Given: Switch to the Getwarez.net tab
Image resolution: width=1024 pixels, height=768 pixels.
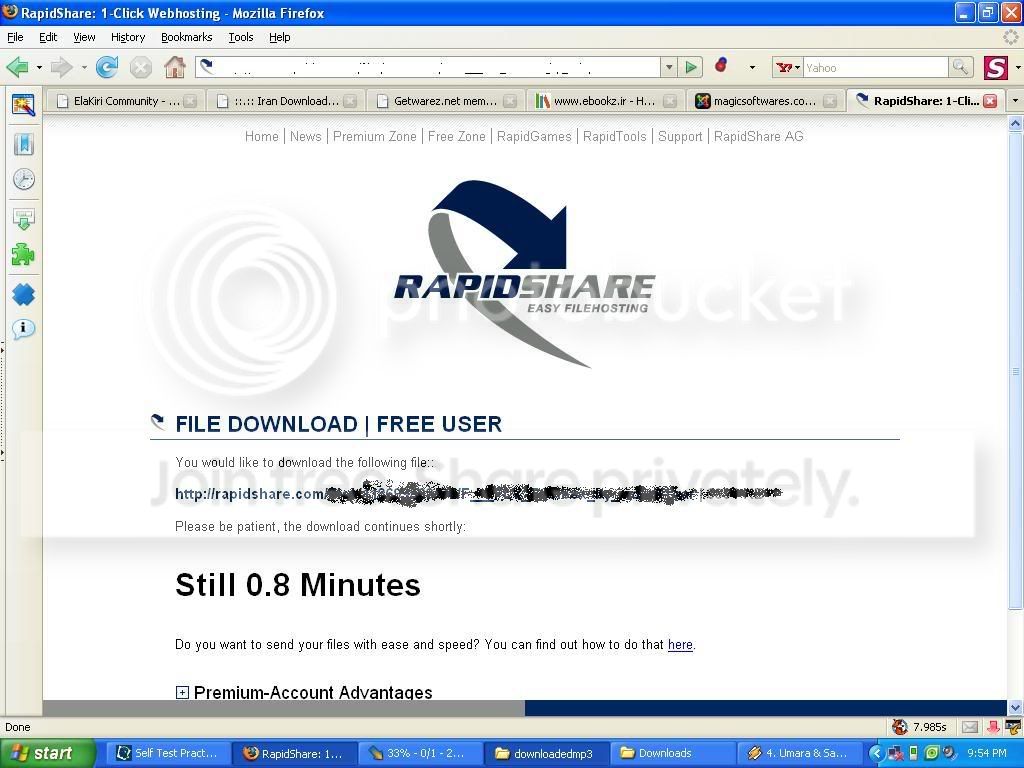Looking at the screenshot, I should click(445, 101).
